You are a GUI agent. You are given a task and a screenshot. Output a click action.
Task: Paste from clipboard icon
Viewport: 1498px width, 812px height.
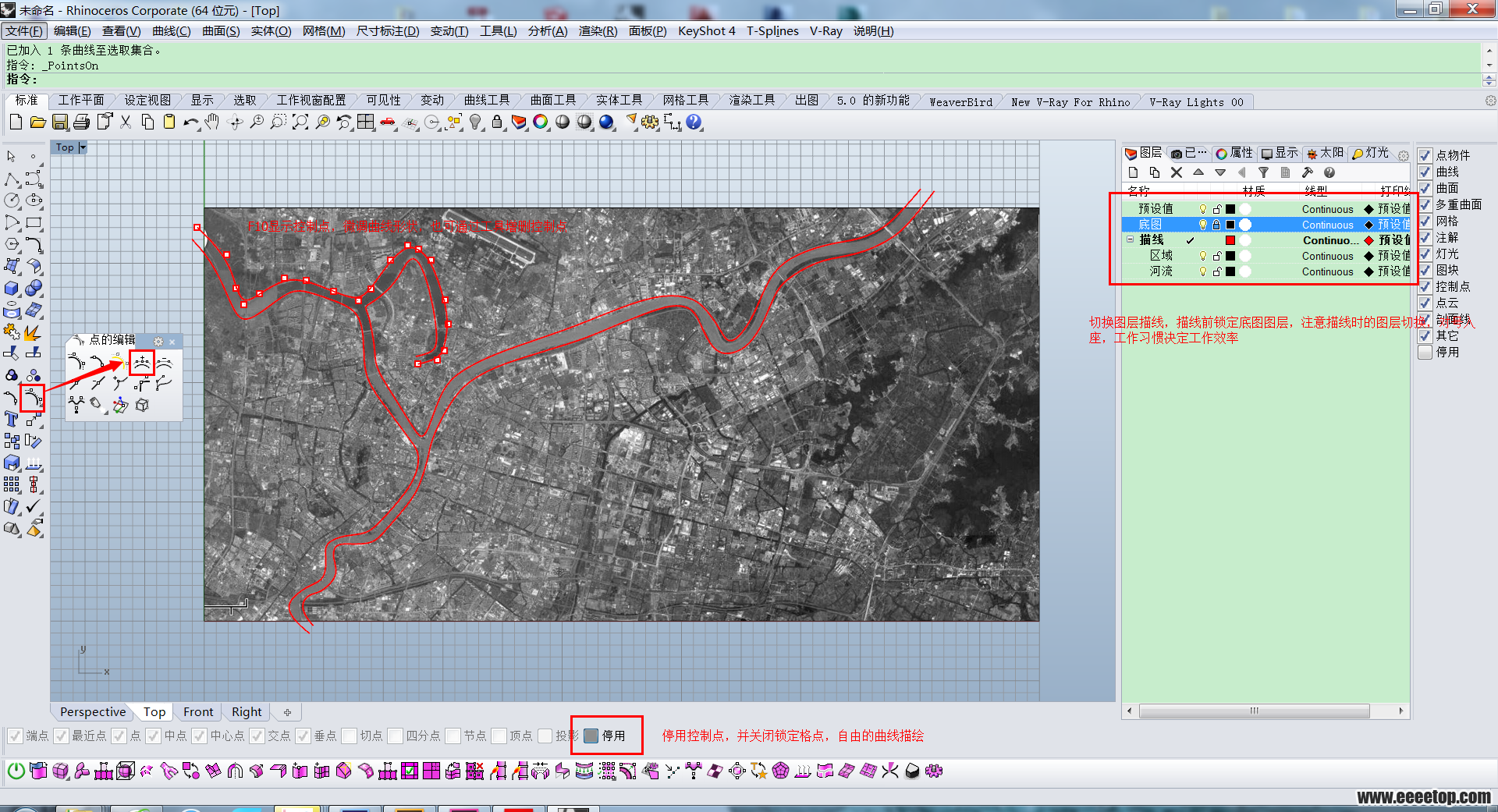tap(169, 122)
